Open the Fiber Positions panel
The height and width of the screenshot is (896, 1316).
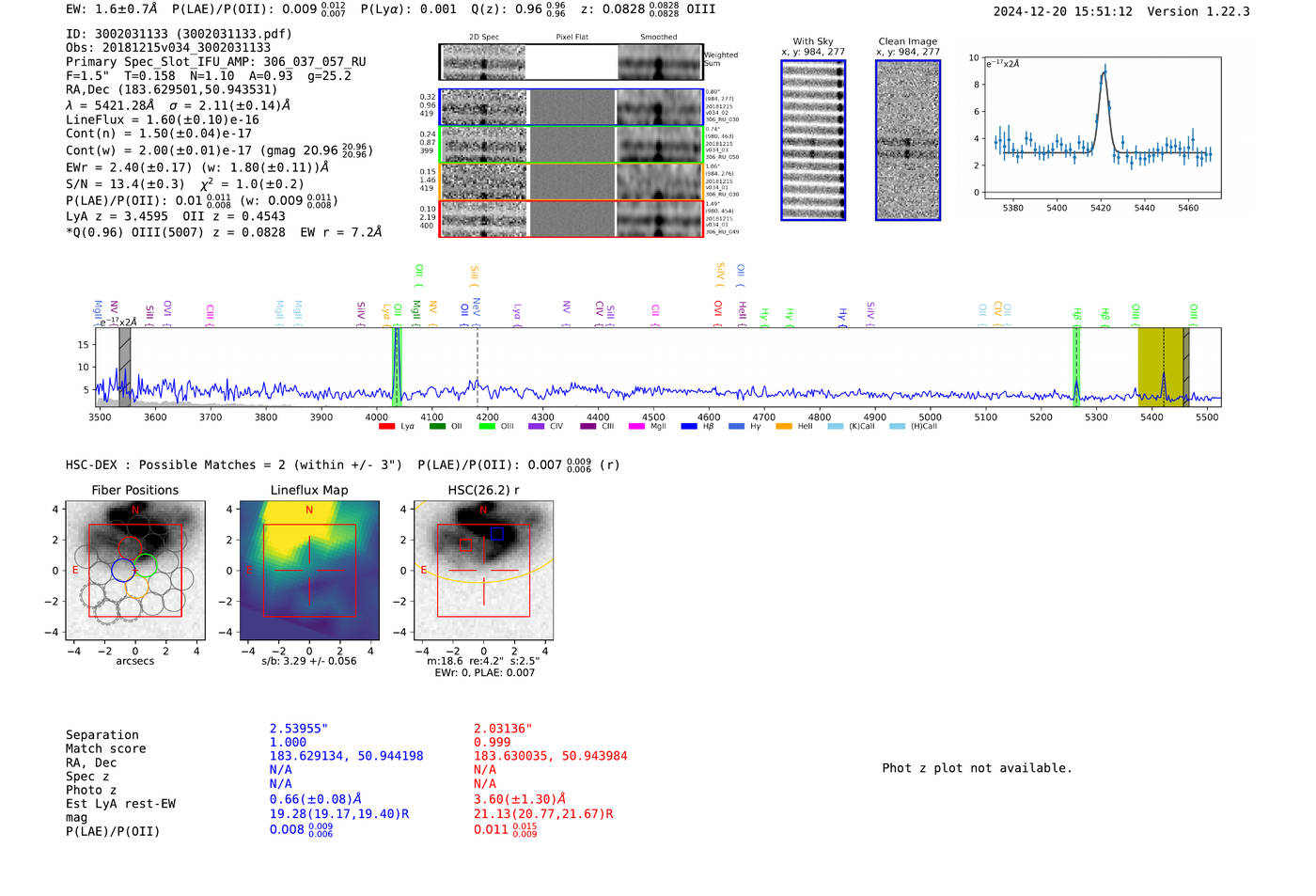coord(135,571)
